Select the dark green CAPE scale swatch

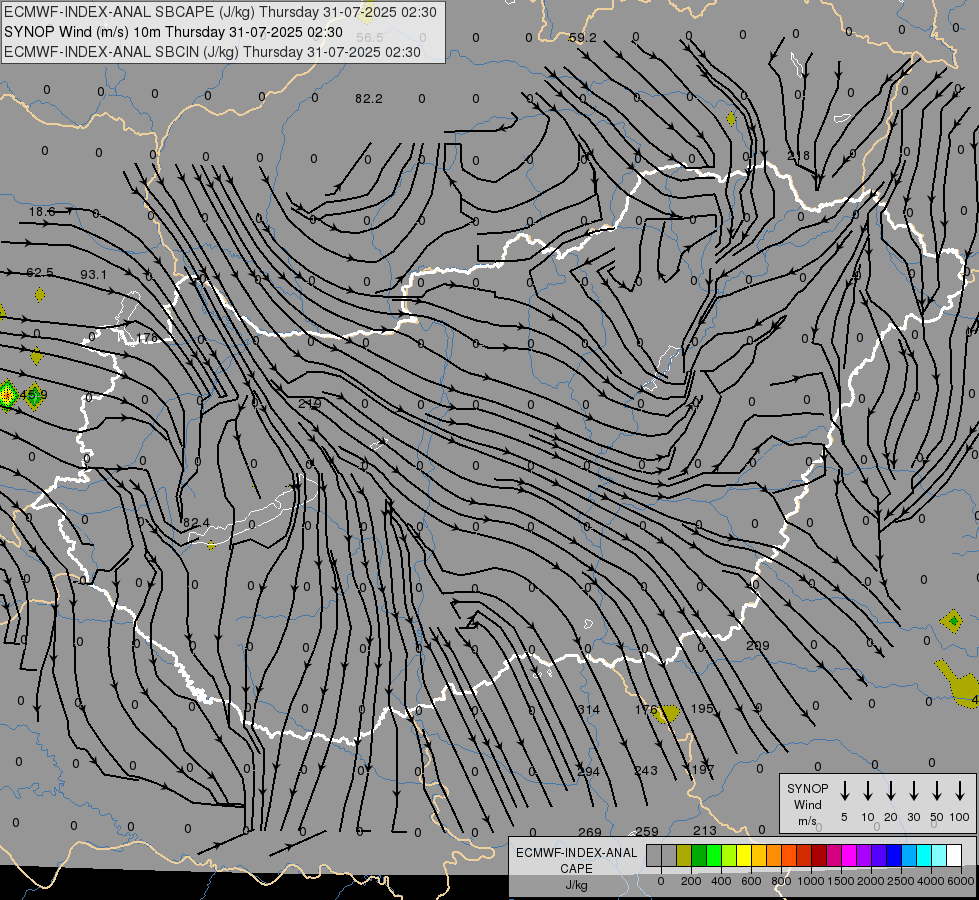point(699,856)
